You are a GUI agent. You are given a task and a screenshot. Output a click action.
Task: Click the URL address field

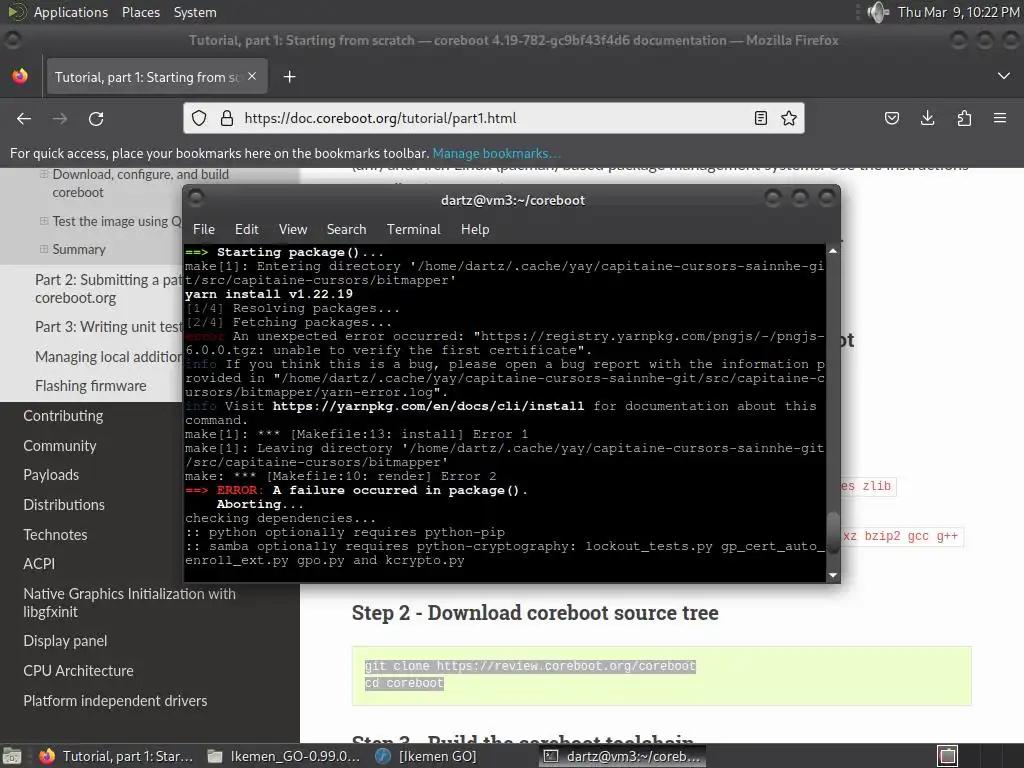[493, 118]
